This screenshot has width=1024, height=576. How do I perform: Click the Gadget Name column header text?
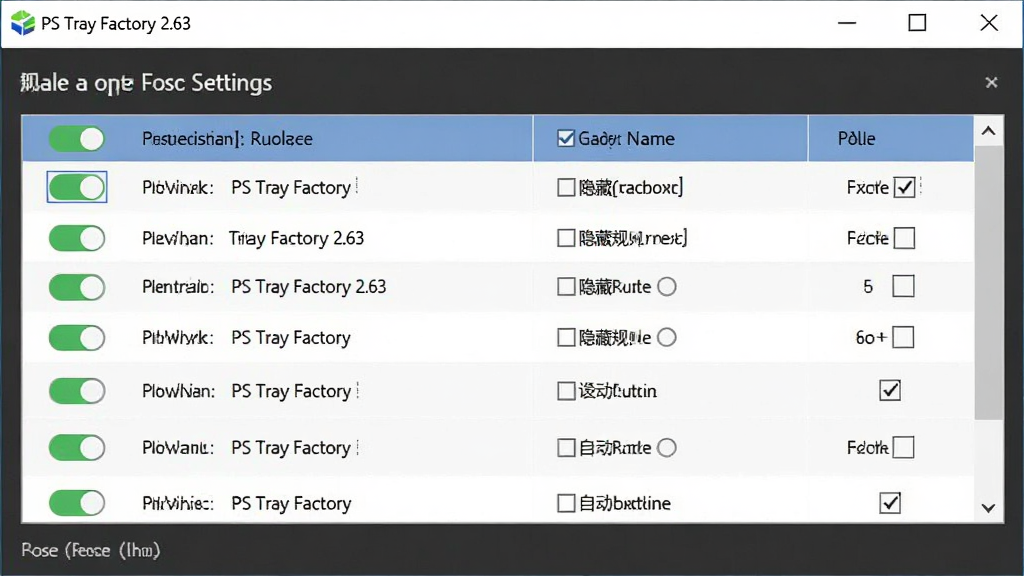click(x=626, y=138)
